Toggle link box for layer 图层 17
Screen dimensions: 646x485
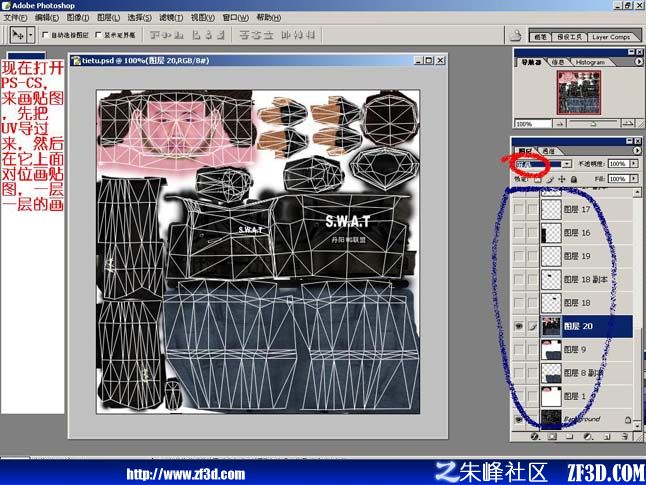pos(532,210)
